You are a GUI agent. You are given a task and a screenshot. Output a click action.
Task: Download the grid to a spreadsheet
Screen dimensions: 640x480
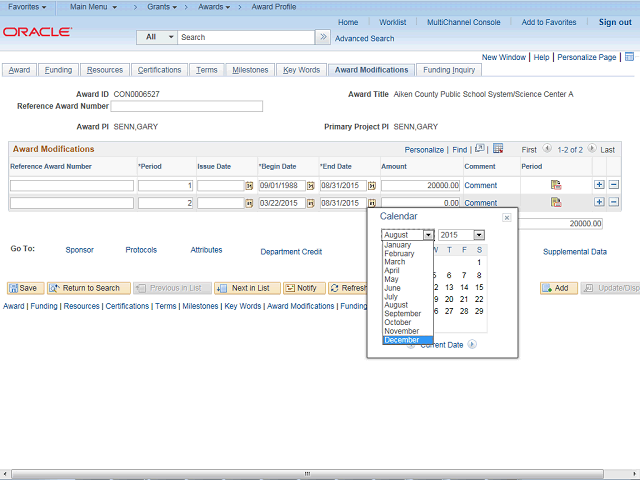click(498, 149)
